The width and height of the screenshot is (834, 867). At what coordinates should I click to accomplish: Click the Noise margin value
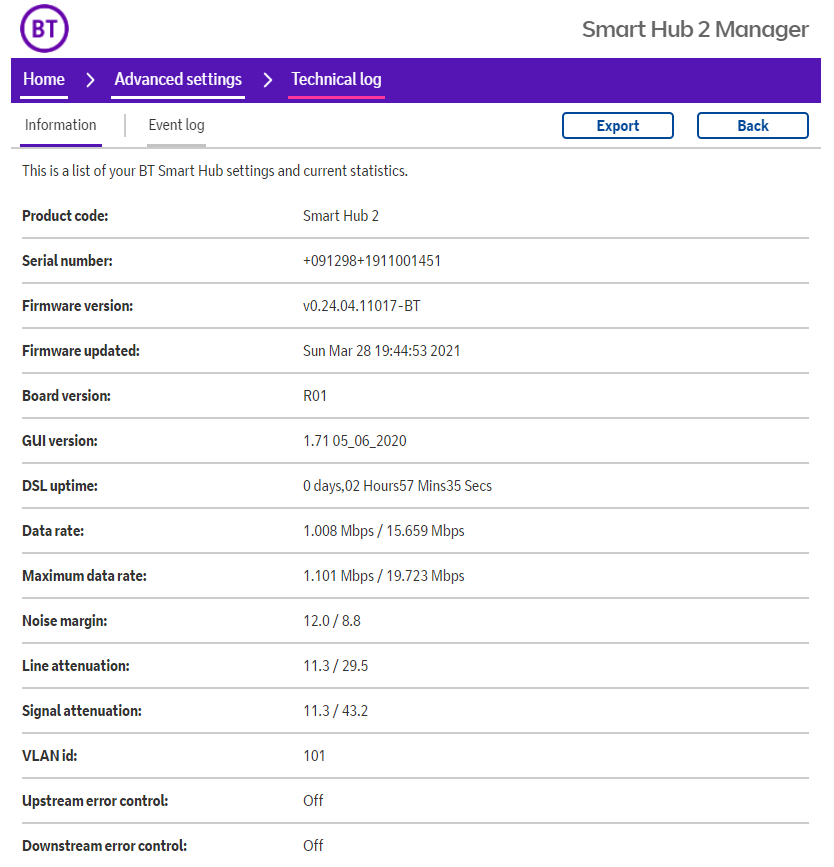(x=331, y=621)
